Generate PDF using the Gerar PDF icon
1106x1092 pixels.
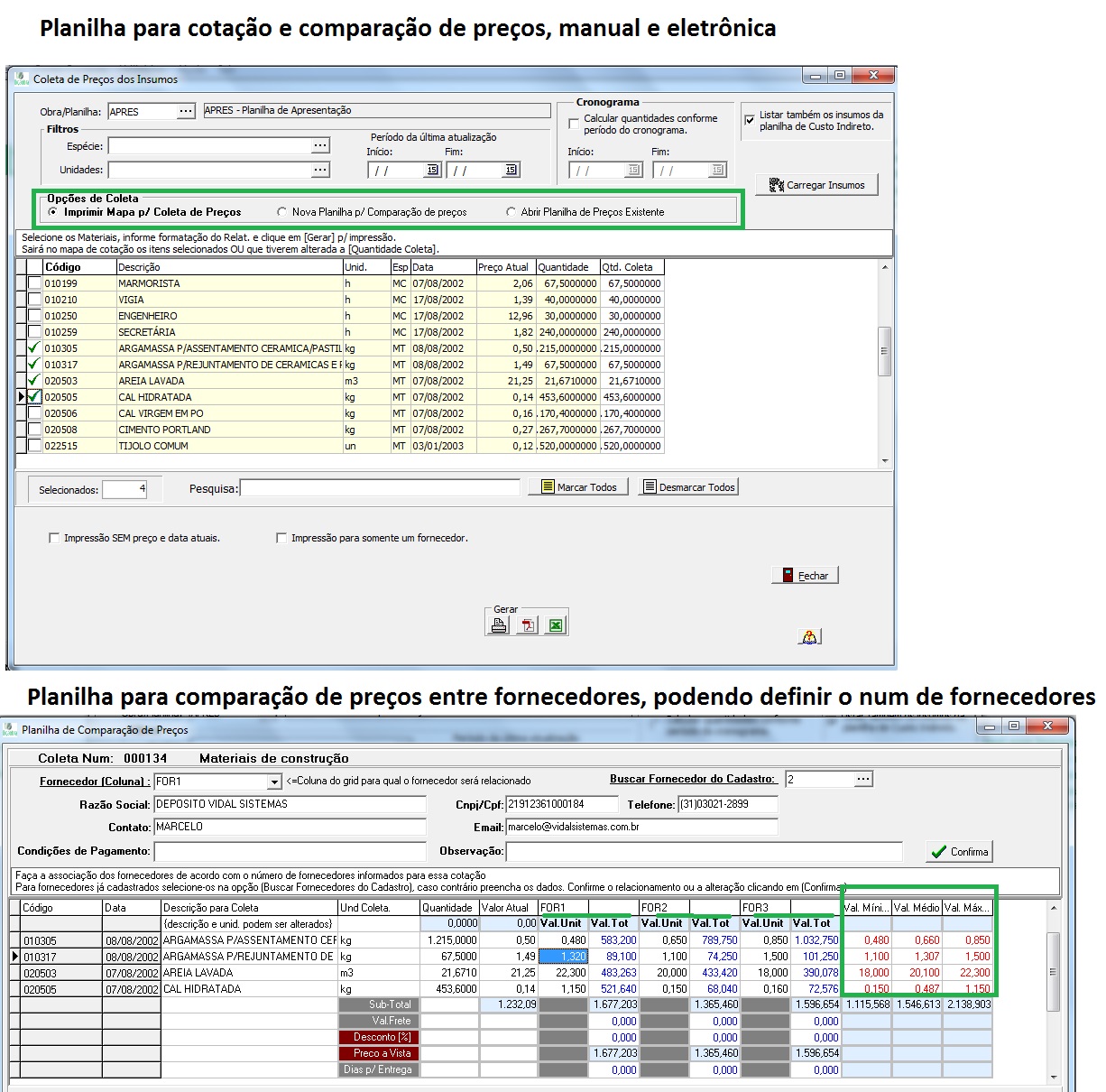tap(528, 625)
